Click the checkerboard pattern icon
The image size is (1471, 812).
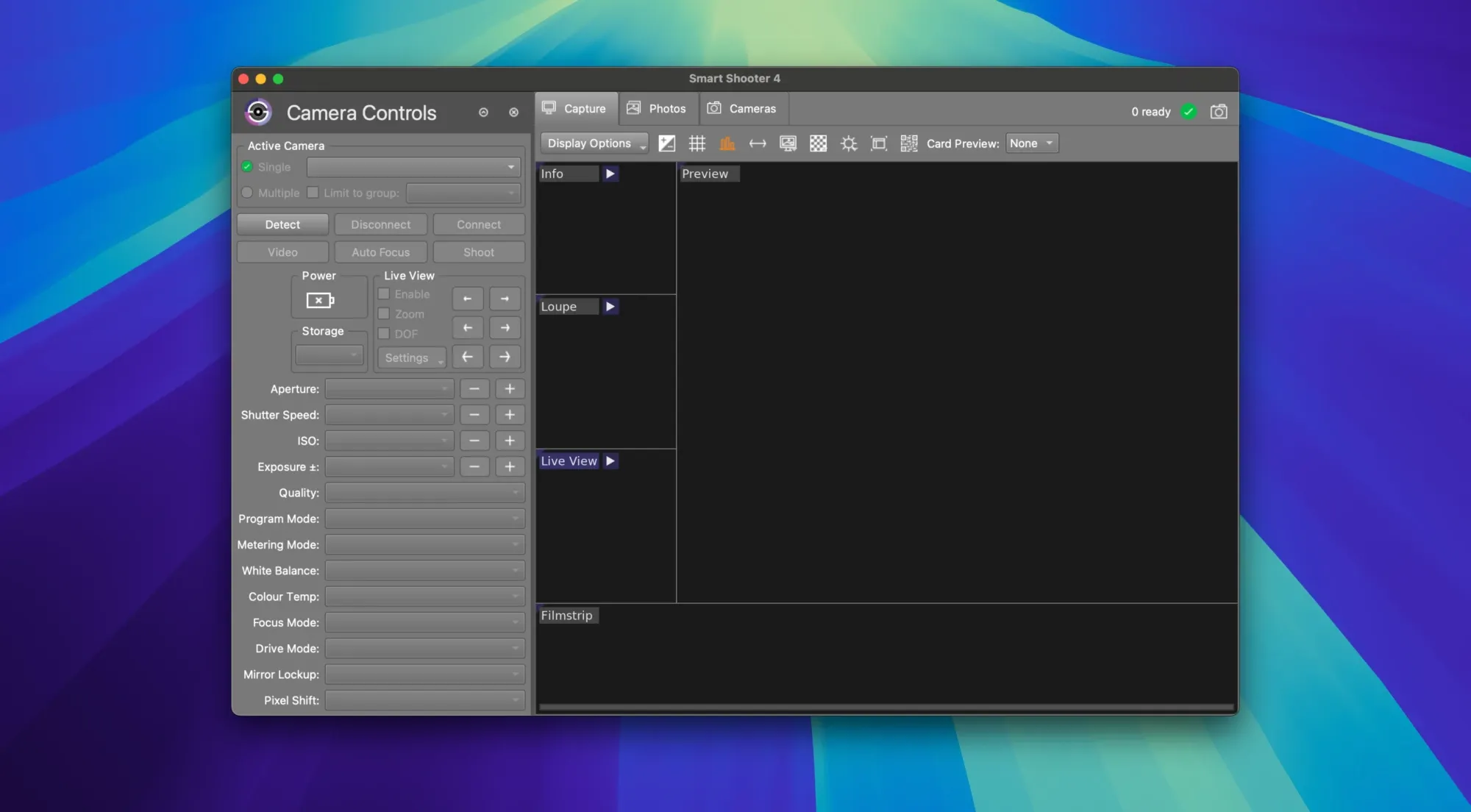pyautogui.click(x=818, y=143)
